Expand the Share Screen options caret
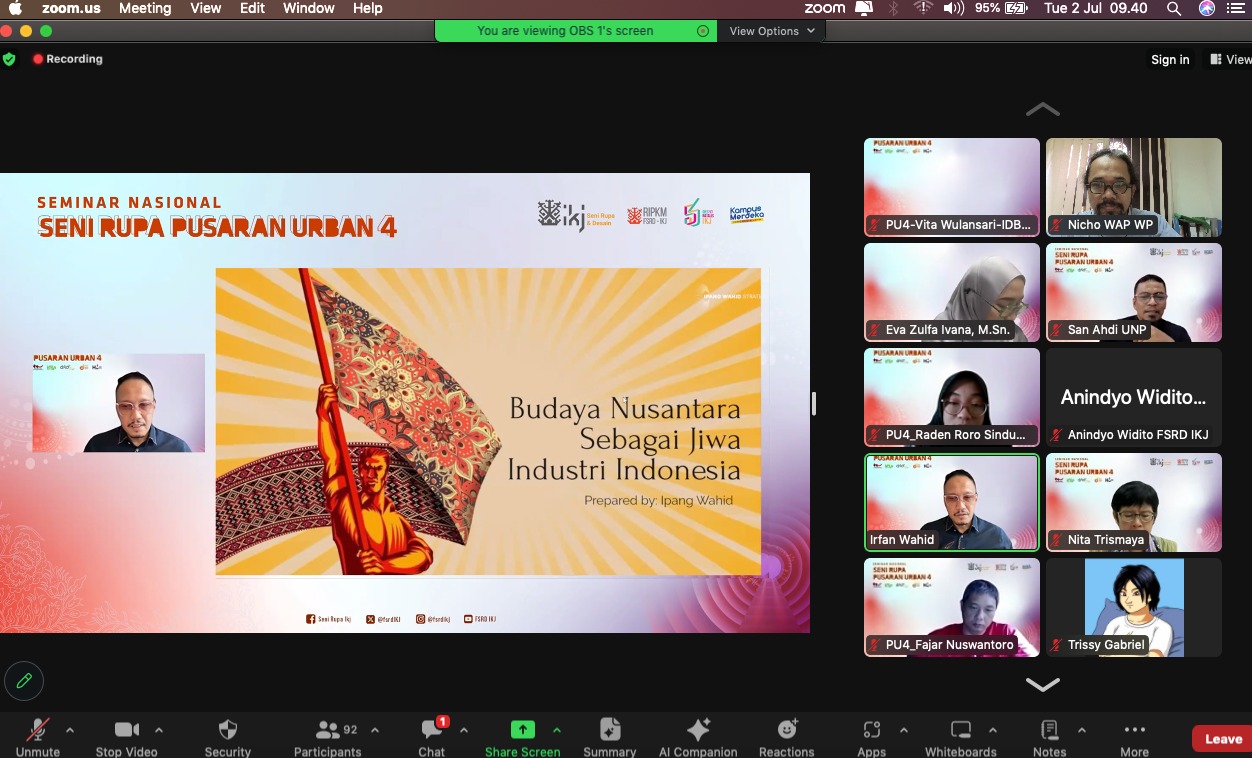 (x=556, y=730)
